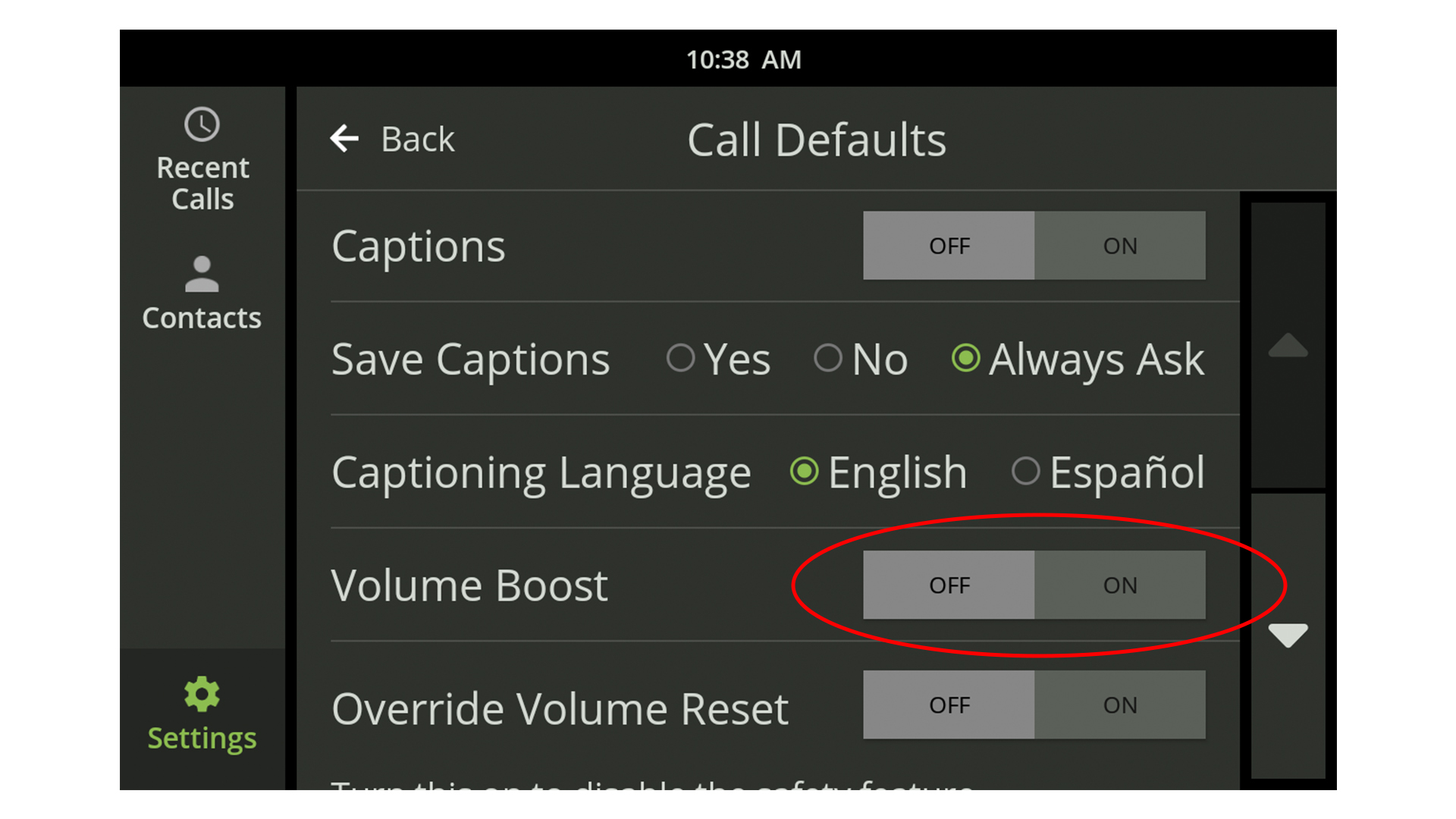The width and height of the screenshot is (1456, 819).
Task: Turn Captions ON
Action: pyautogui.click(x=1120, y=246)
